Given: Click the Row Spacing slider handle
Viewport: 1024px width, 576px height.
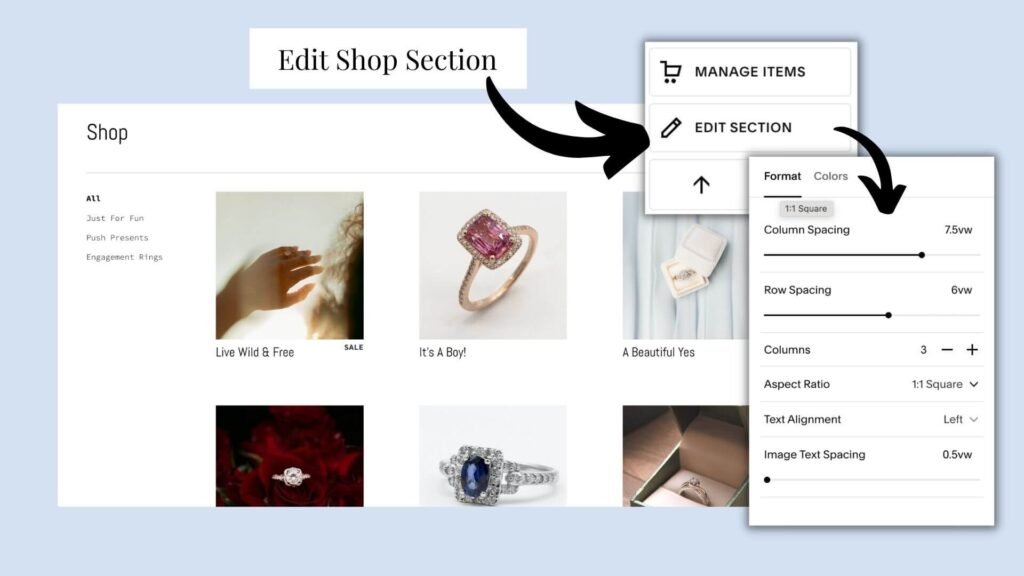Looking at the screenshot, I should point(888,315).
